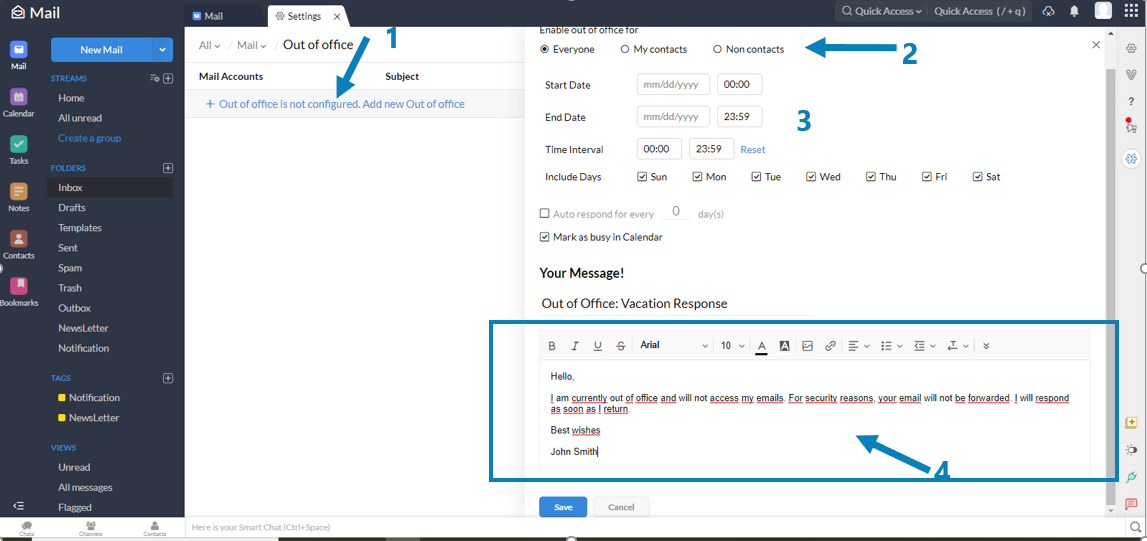The height and width of the screenshot is (541, 1147).
Task: Open settings gear in right sidebar
Action: coord(1131,48)
